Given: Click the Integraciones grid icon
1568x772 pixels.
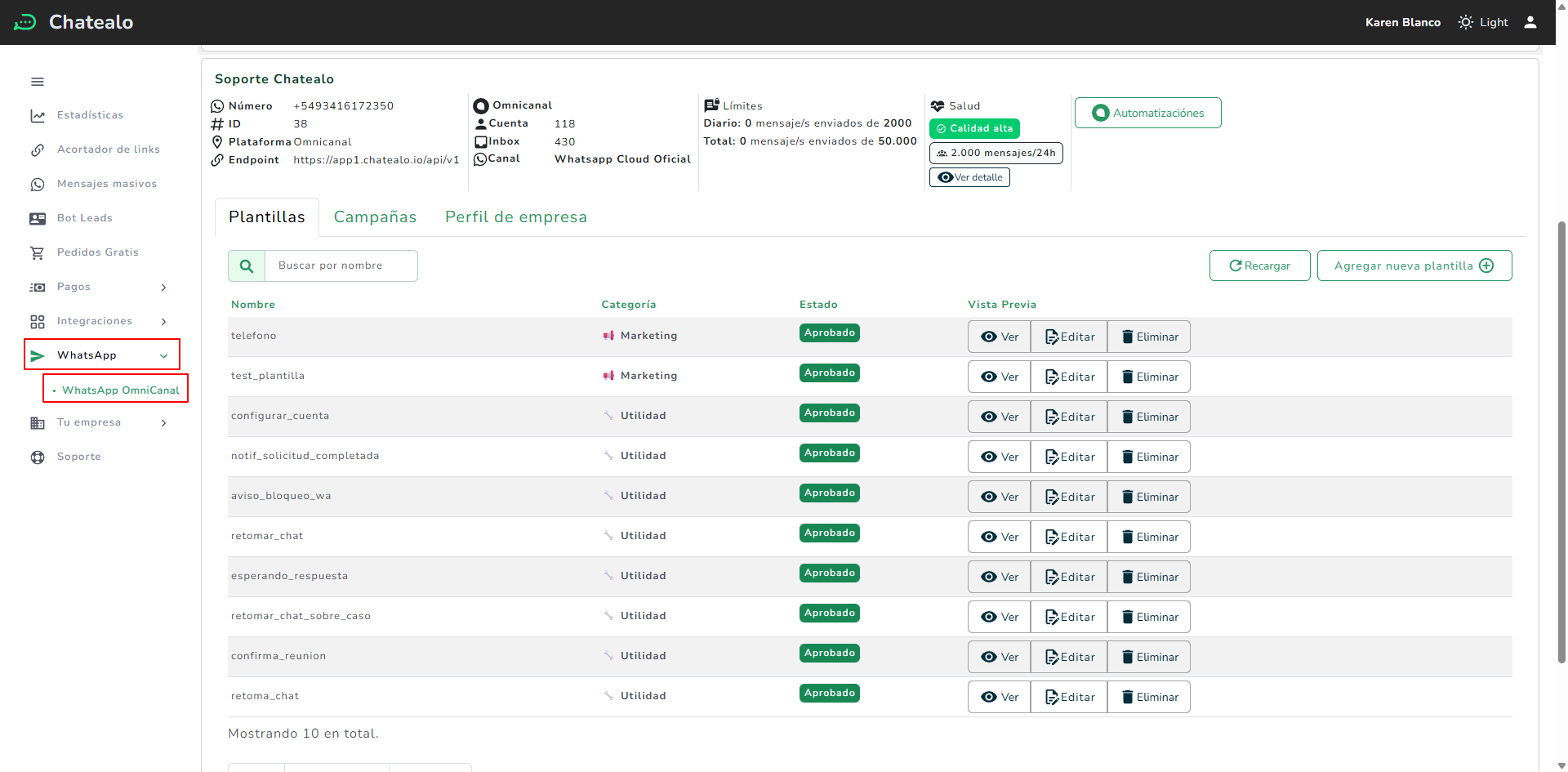Looking at the screenshot, I should click(38, 322).
